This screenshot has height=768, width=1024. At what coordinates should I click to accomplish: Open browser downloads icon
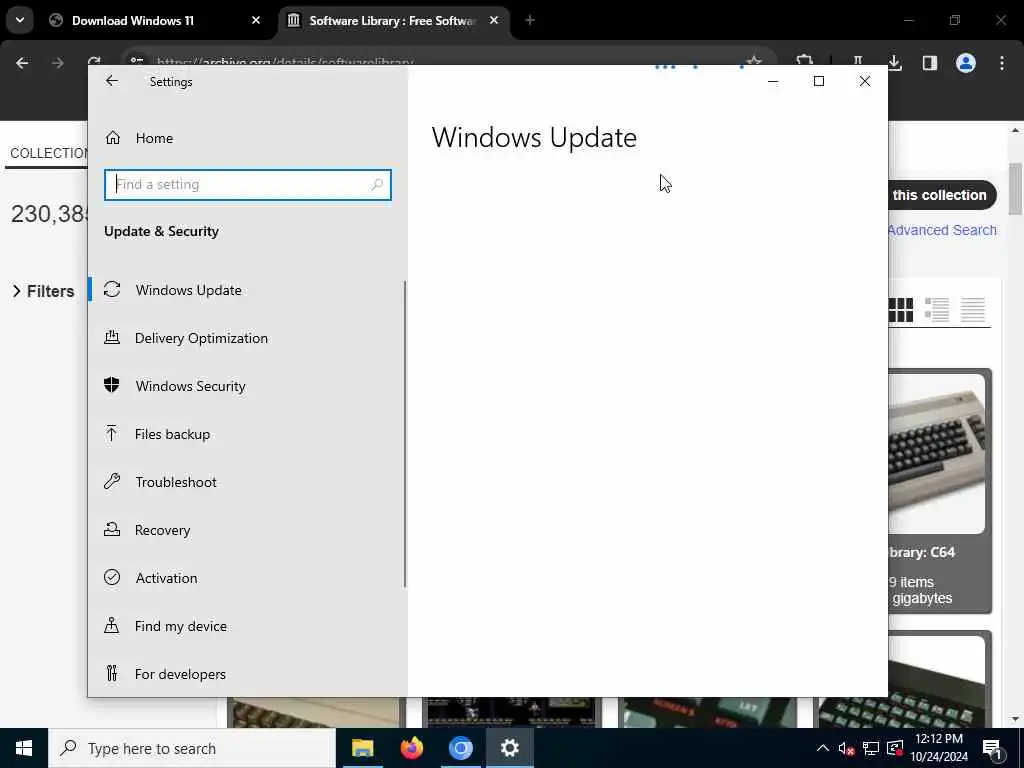coord(895,63)
